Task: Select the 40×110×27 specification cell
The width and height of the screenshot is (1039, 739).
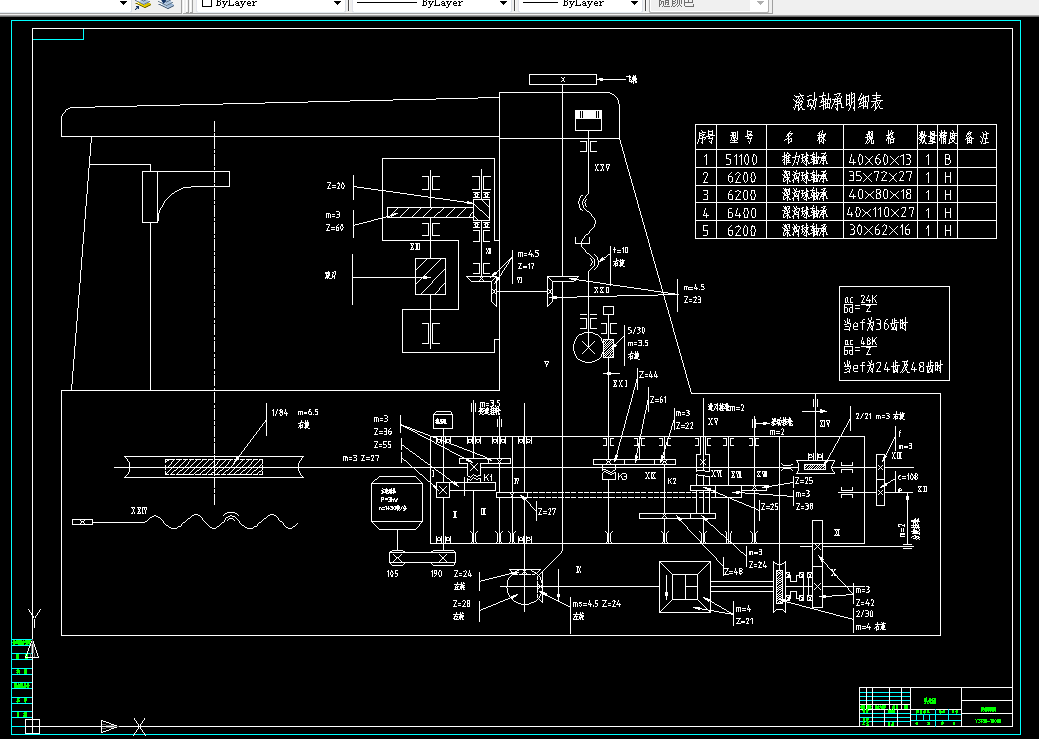Action: 881,213
